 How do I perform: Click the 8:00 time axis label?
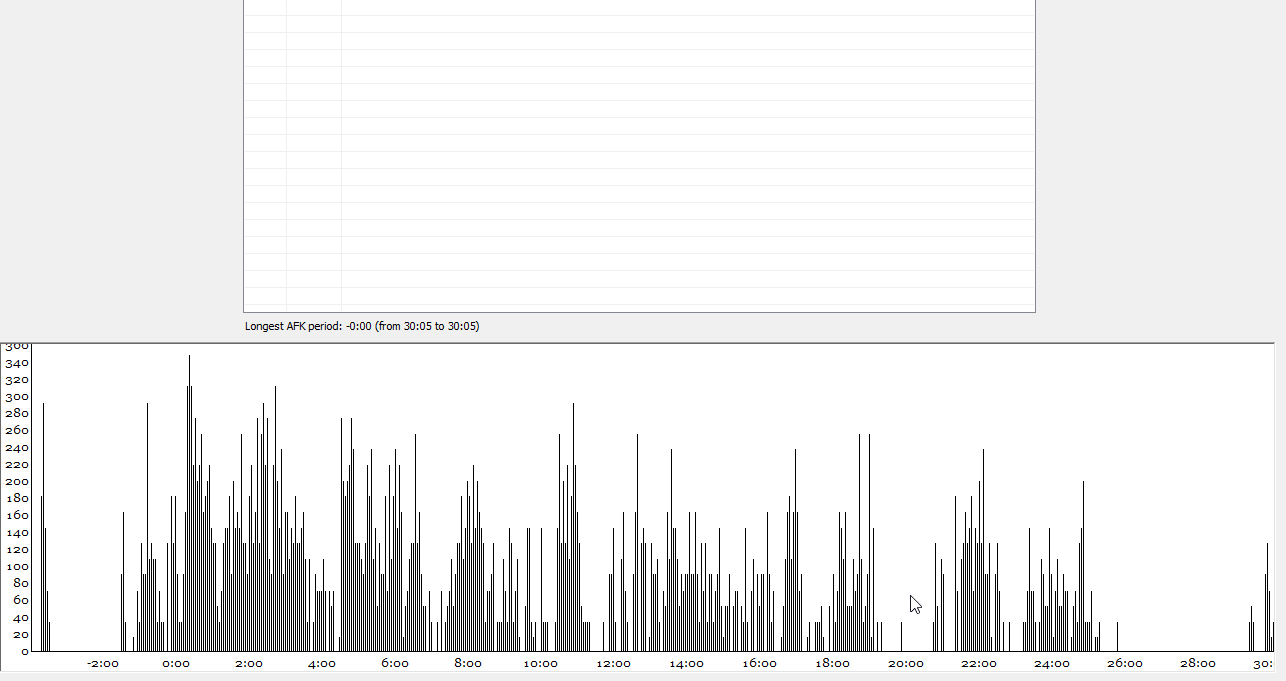point(468,663)
